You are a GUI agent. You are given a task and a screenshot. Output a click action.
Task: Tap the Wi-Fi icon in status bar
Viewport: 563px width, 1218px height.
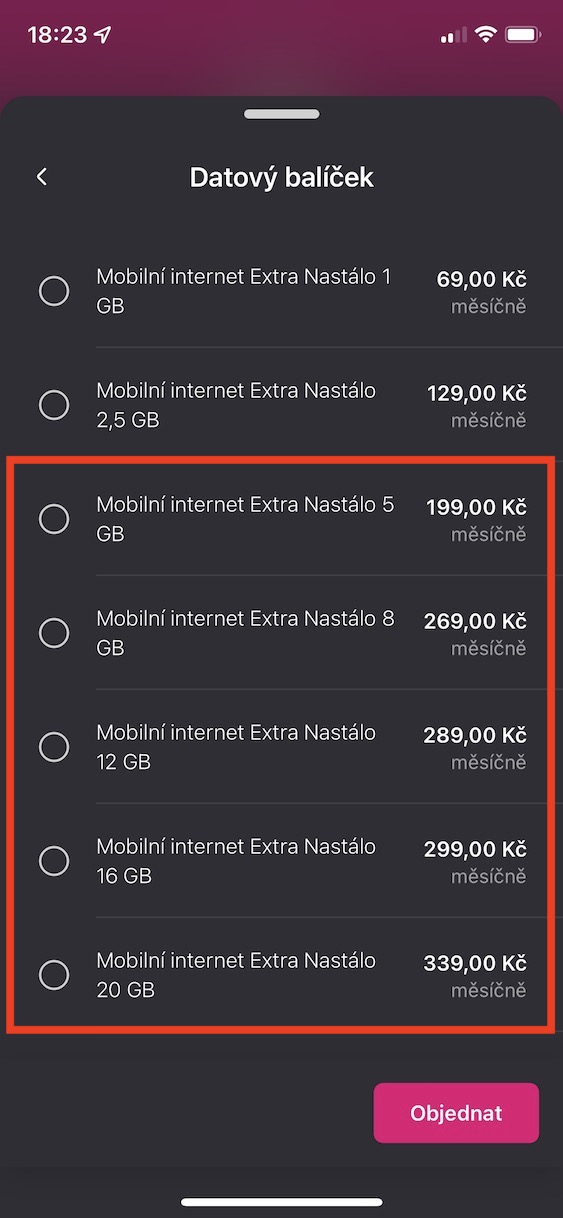pos(486,35)
